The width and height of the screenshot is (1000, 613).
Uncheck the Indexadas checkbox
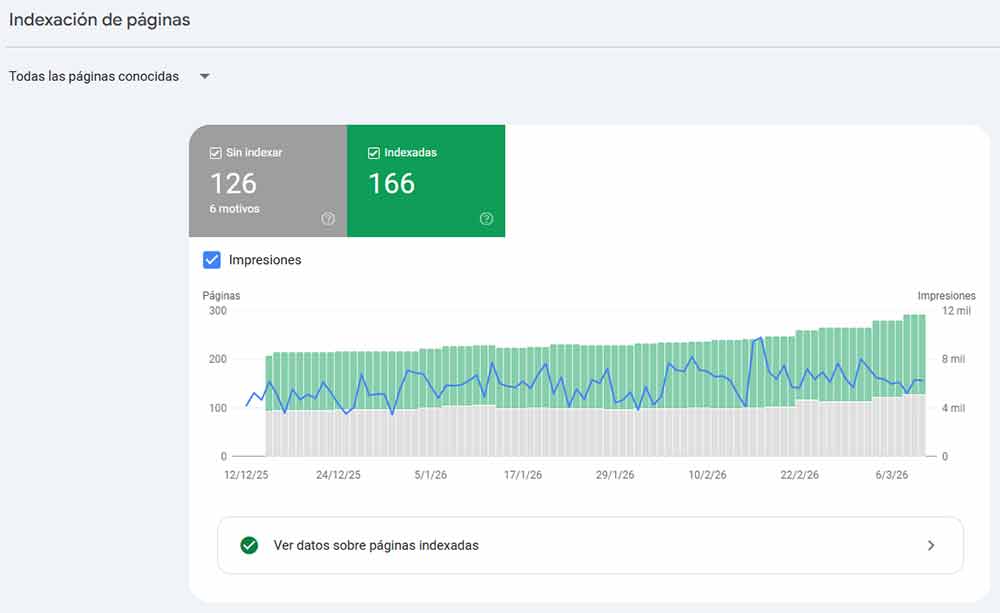click(374, 153)
